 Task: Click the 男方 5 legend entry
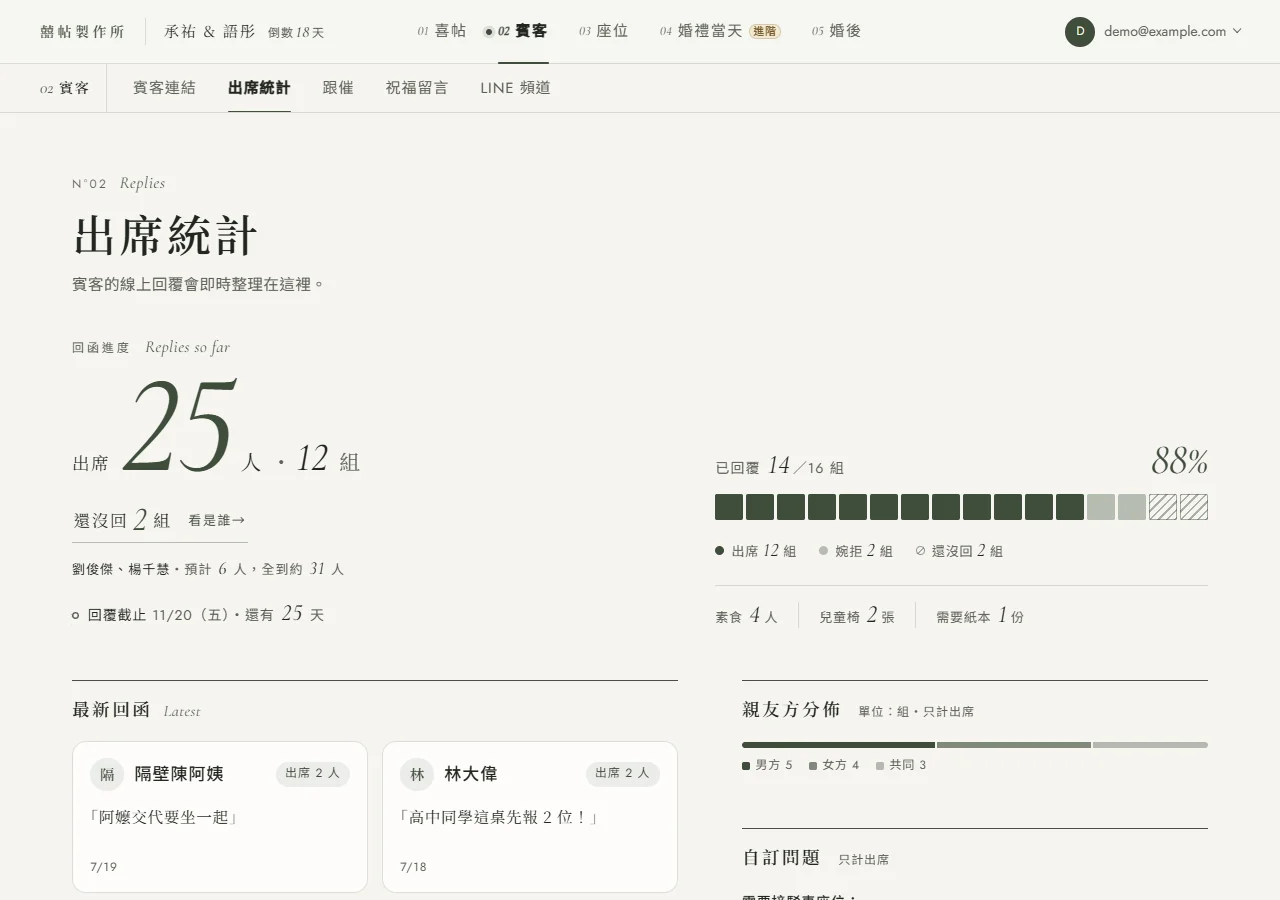pyautogui.click(x=767, y=765)
